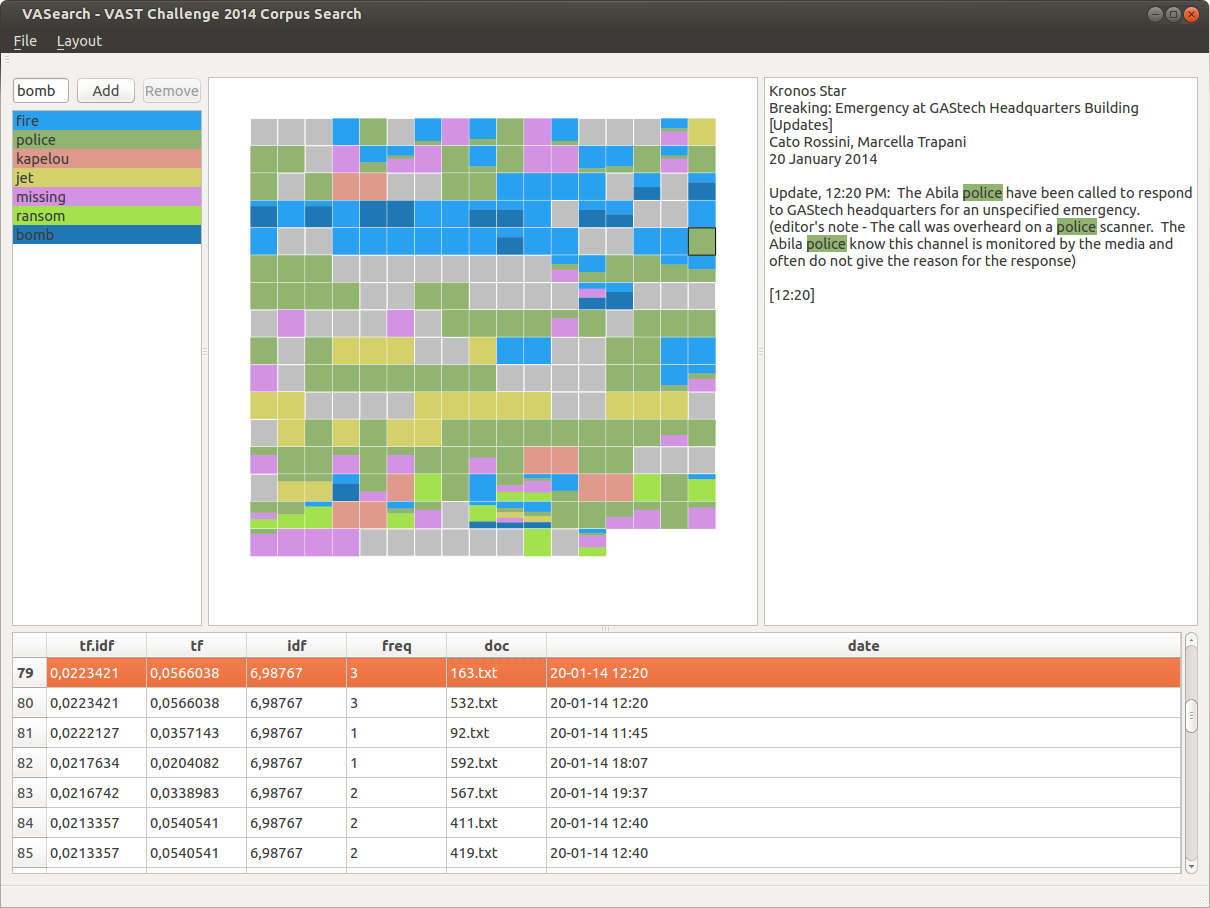Click the outlined selected green tile in the grid
The width and height of the screenshot is (1210, 908).
pyautogui.click(x=702, y=241)
